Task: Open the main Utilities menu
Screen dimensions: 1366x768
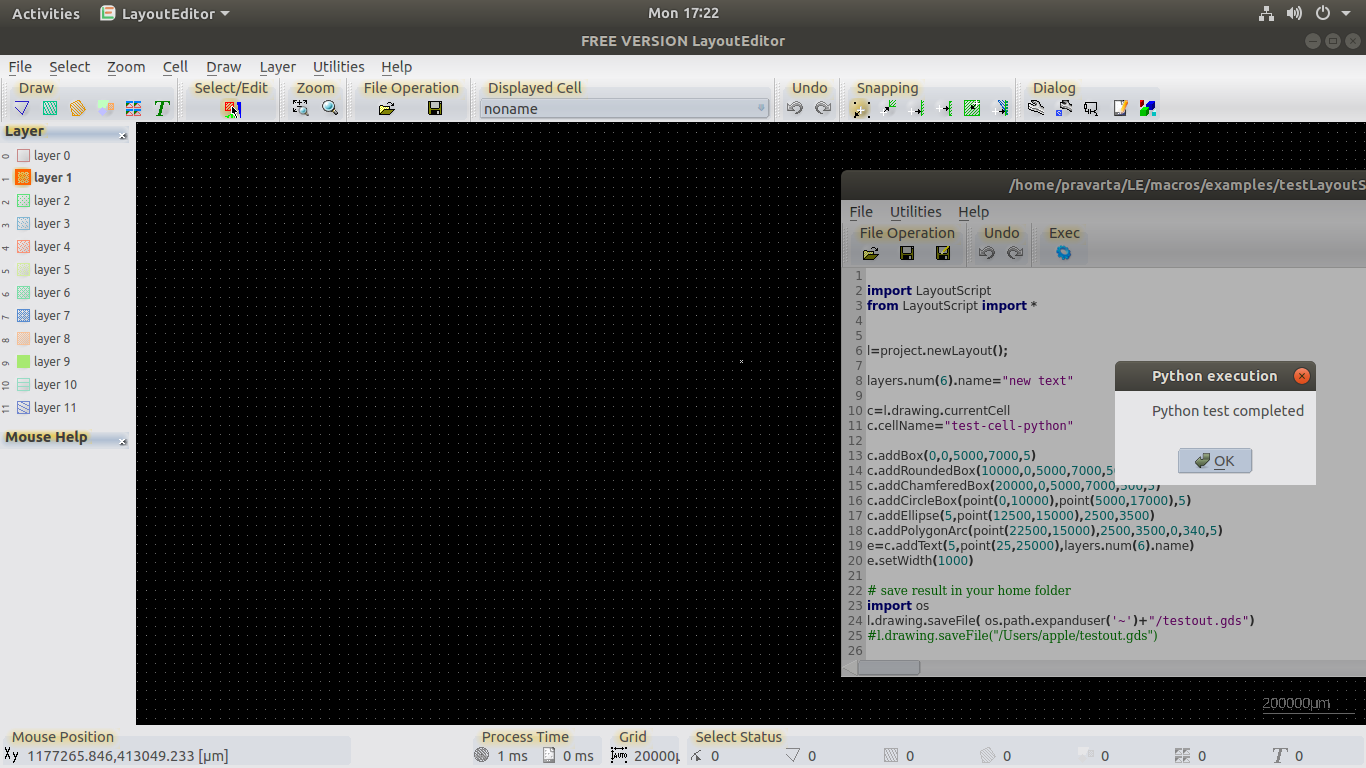Action: pos(339,67)
